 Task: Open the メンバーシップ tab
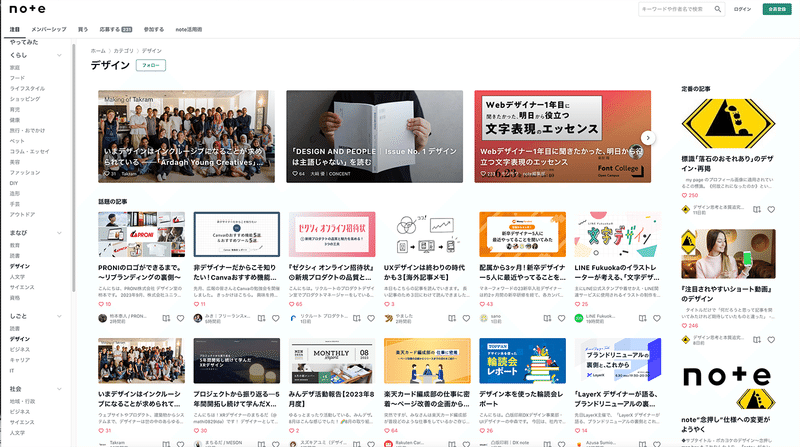coord(49,30)
